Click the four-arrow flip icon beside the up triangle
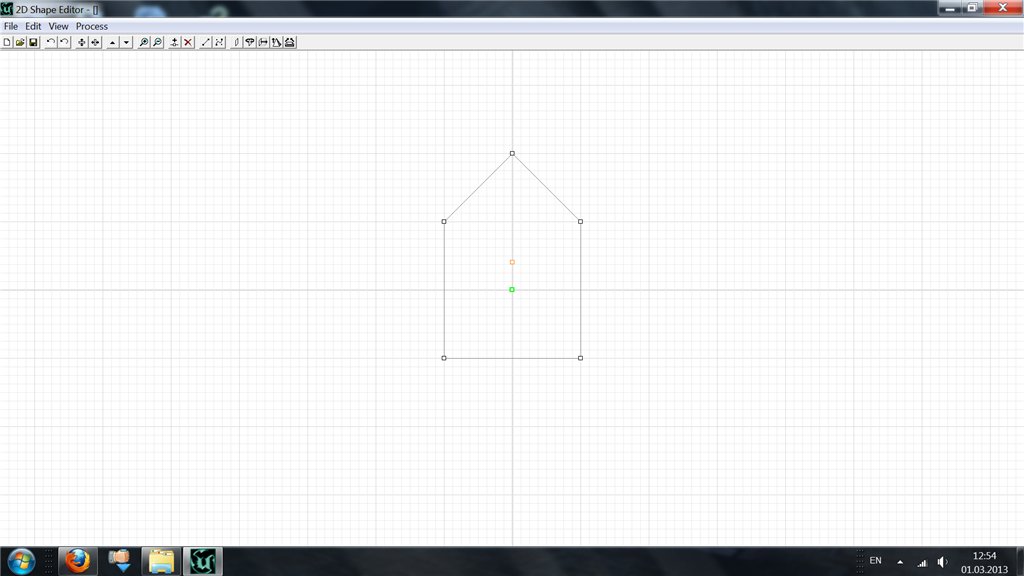1024x576 pixels. coord(95,42)
